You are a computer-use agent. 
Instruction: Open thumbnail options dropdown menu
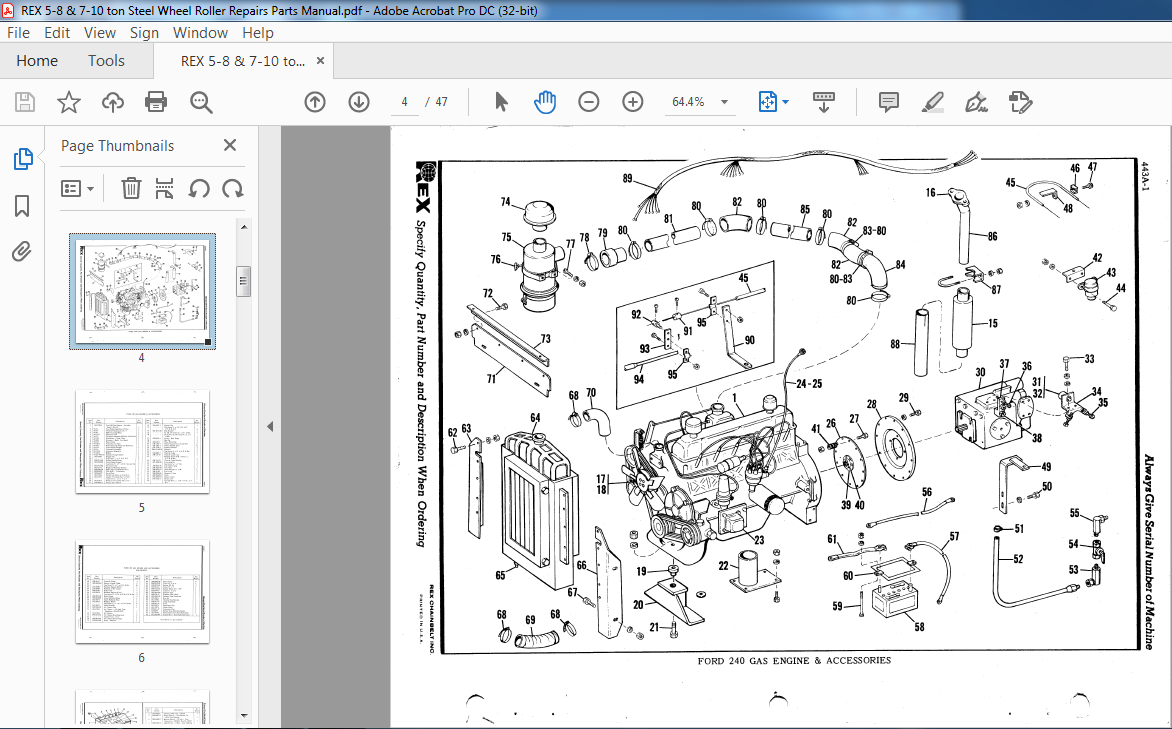tap(78, 188)
